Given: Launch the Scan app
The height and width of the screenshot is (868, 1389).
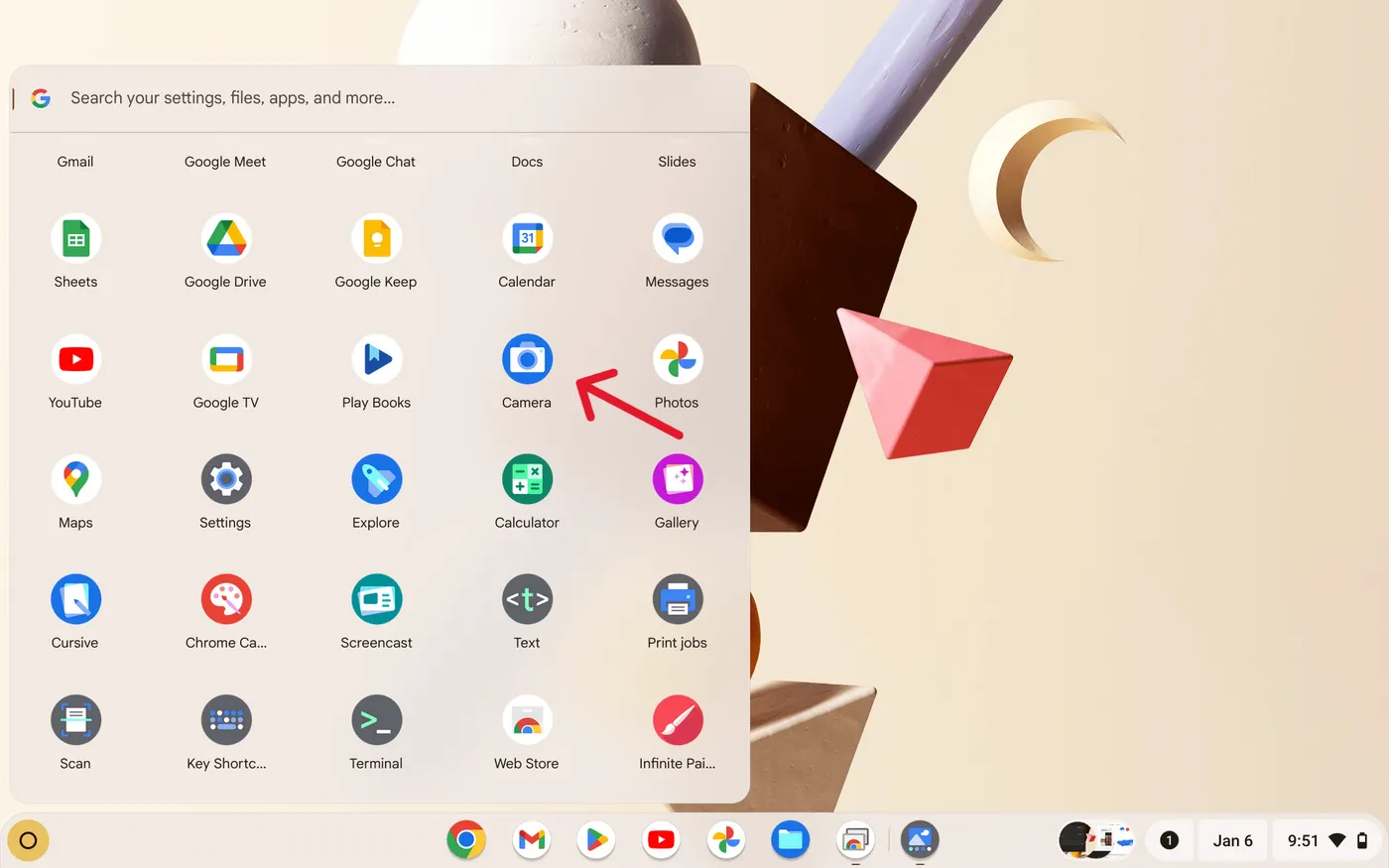Looking at the screenshot, I should [x=75, y=720].
